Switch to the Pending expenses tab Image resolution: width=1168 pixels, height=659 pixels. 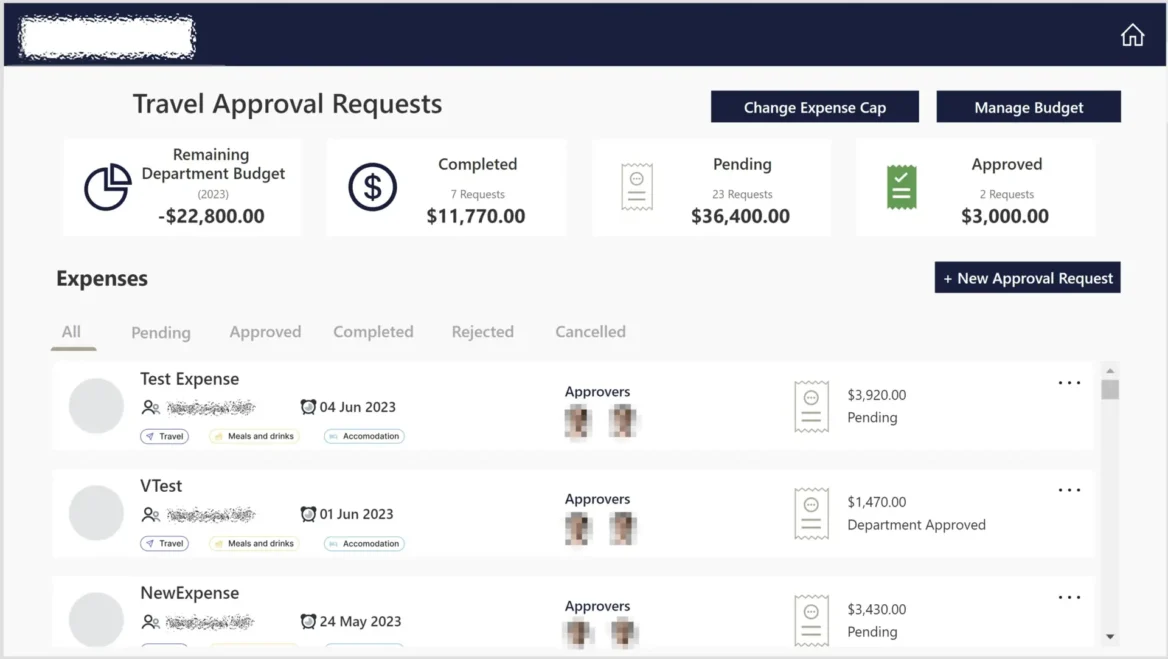click(x=160, y=332)
